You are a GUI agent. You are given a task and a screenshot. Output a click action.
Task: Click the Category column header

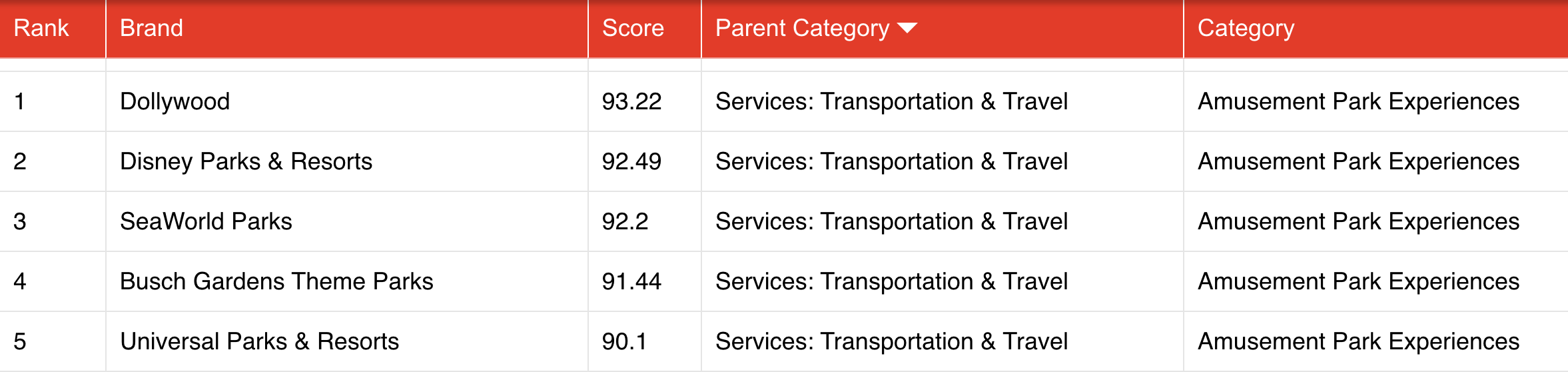(1246, 28)
